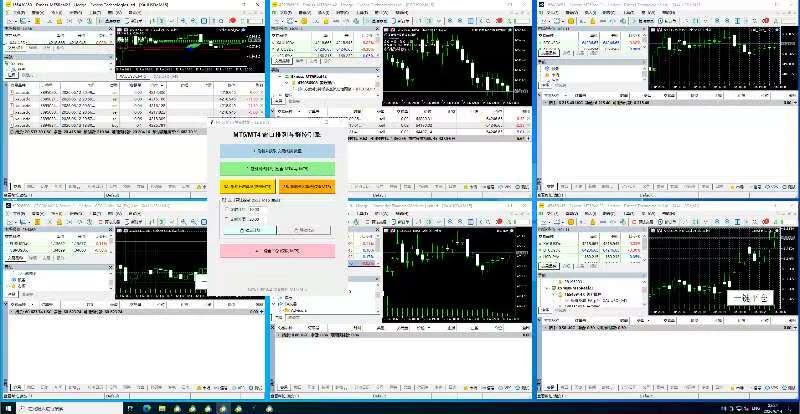The width and height of the screenshot is (800, 414).
Task: Click the Navigator scrollbar in the bottom-left window
Action: point(111,281)
